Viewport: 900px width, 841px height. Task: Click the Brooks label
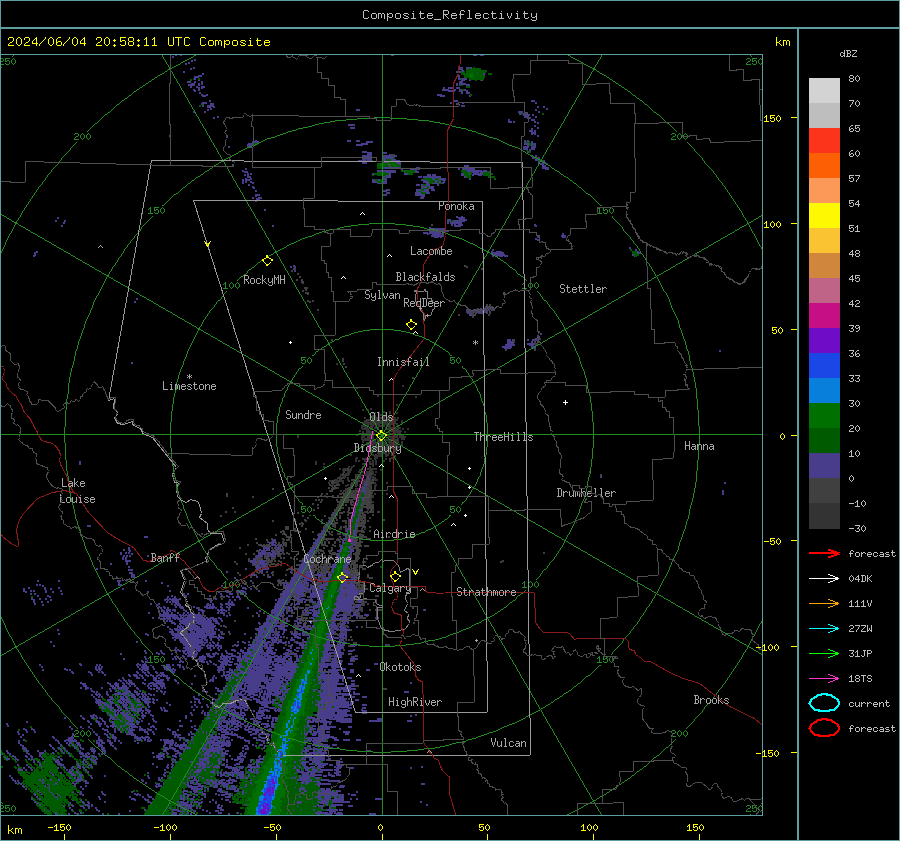pyautogui.click(x=711, y=700)
